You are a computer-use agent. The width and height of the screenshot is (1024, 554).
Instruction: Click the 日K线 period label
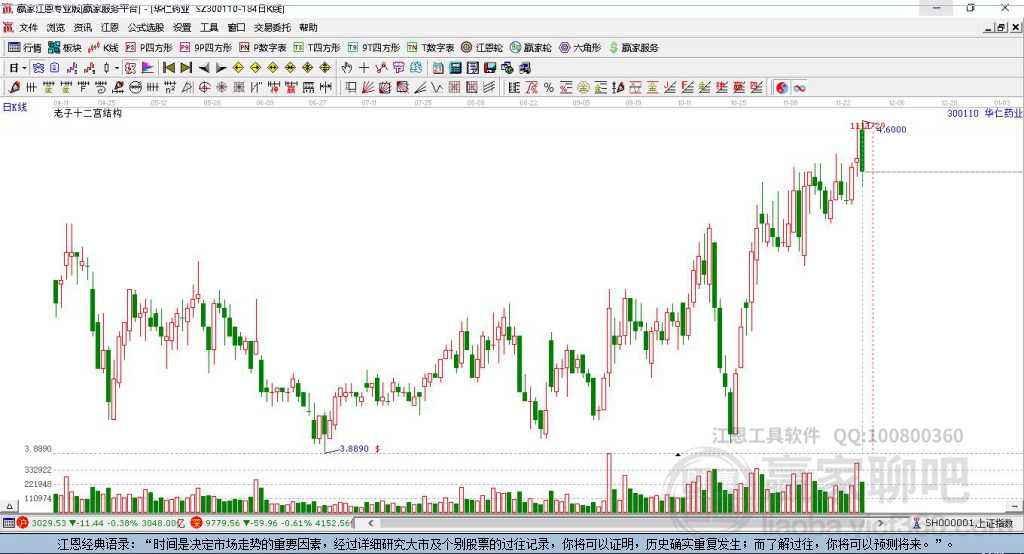pos(15,107)
